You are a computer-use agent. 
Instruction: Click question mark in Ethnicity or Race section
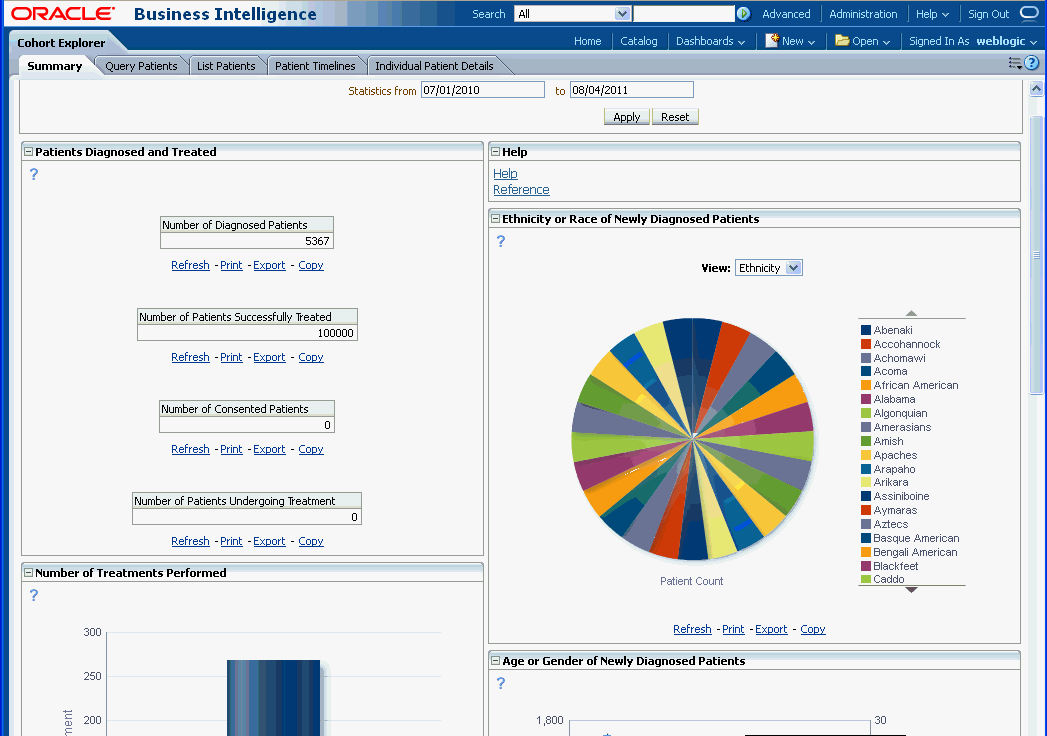(501, 241)
